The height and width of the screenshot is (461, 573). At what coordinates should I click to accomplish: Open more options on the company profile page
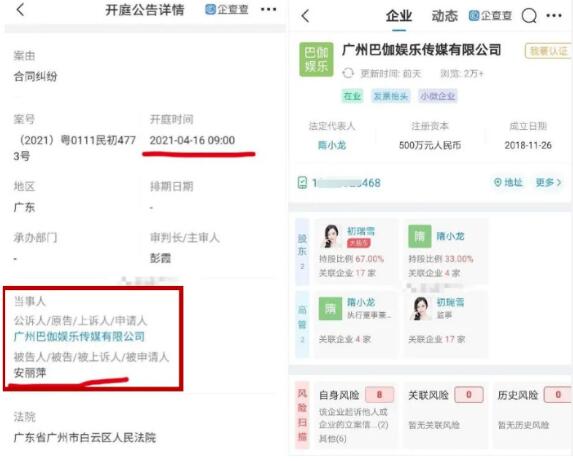tap(554, 15)
